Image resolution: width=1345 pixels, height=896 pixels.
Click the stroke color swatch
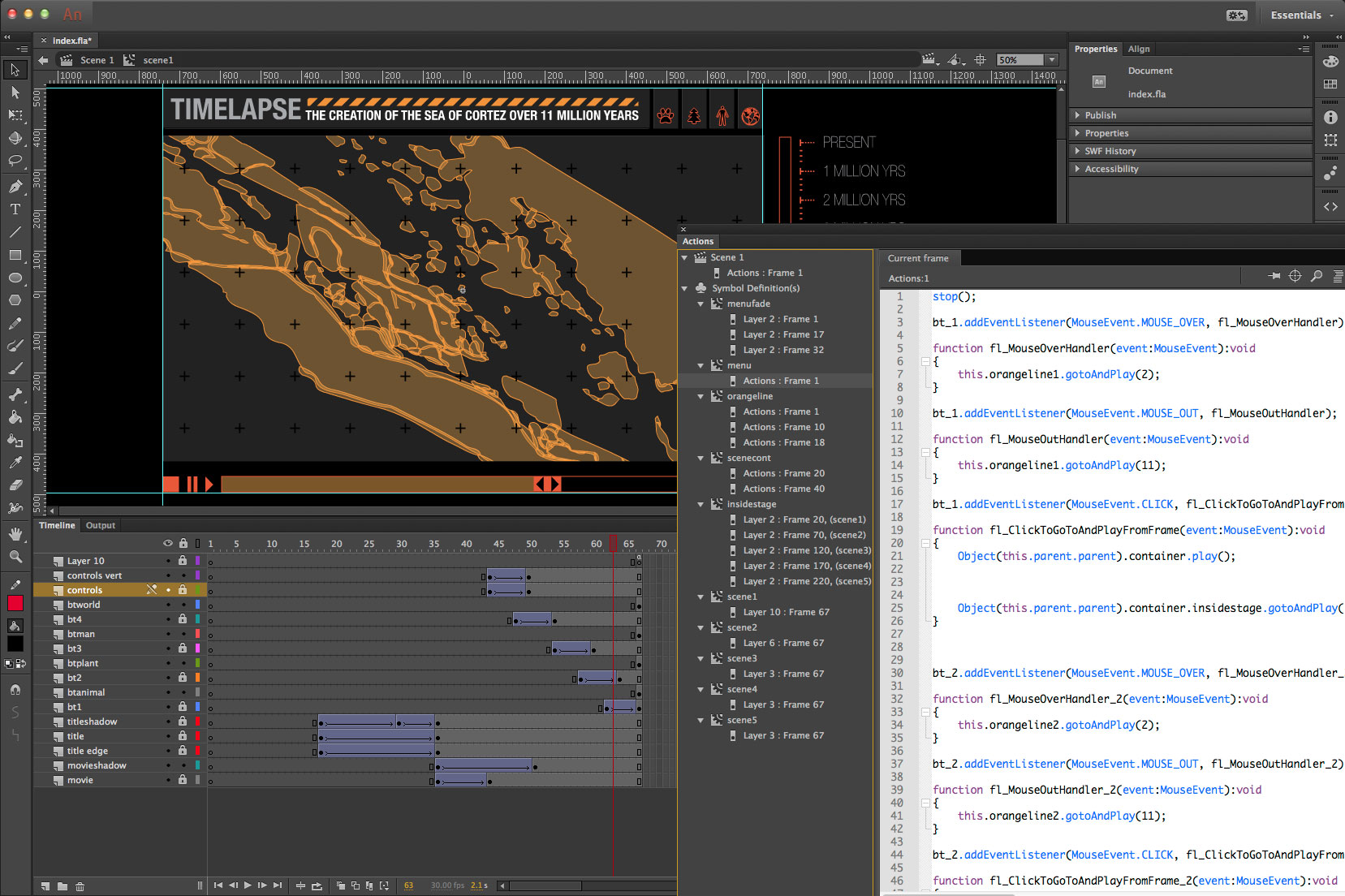pos(15,603)
